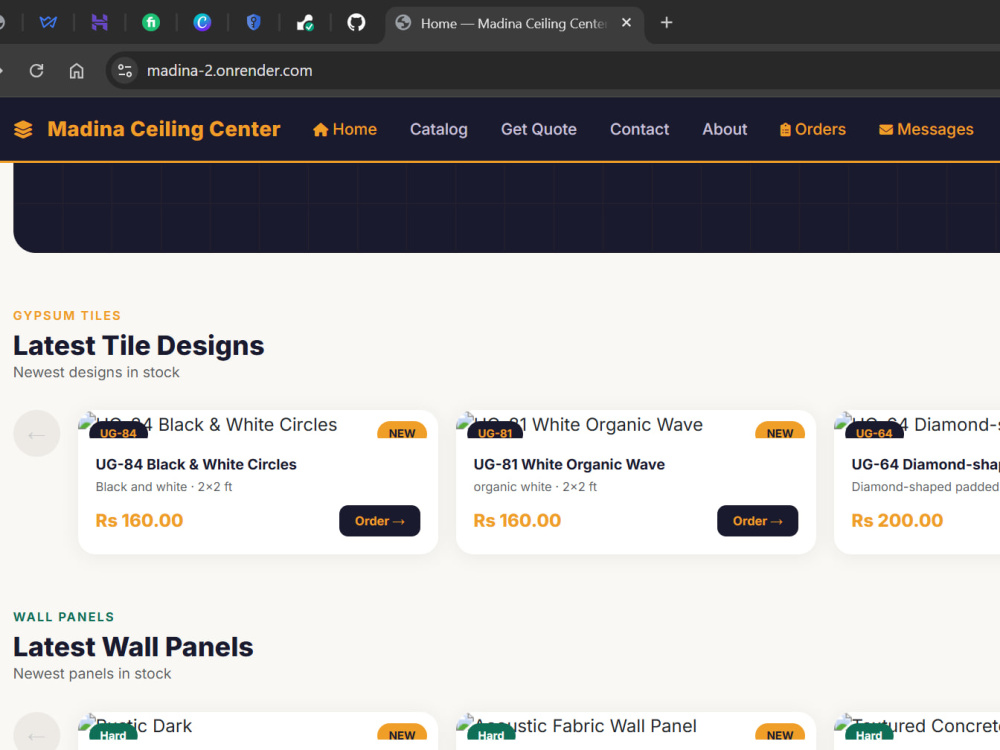Navigate to Home in site menu
This screenshot has height=750, width=1000.
click(345, 129)
